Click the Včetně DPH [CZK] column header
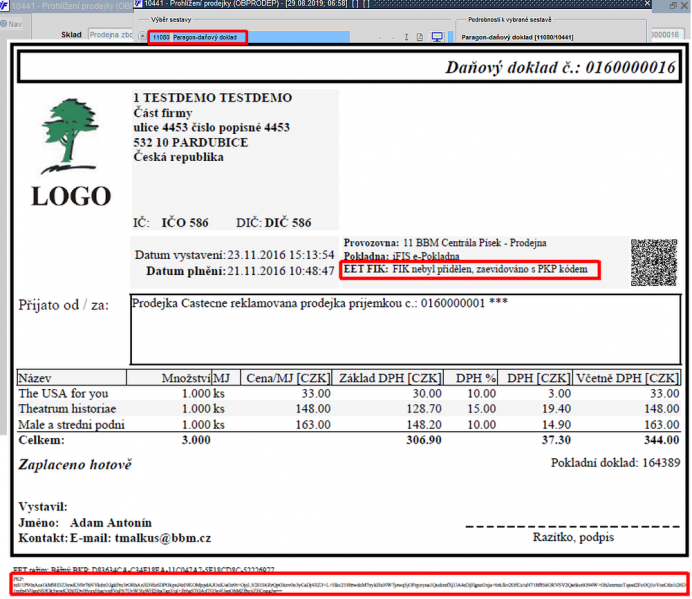The width and height of the screenshot is (692, 599). 627,378
